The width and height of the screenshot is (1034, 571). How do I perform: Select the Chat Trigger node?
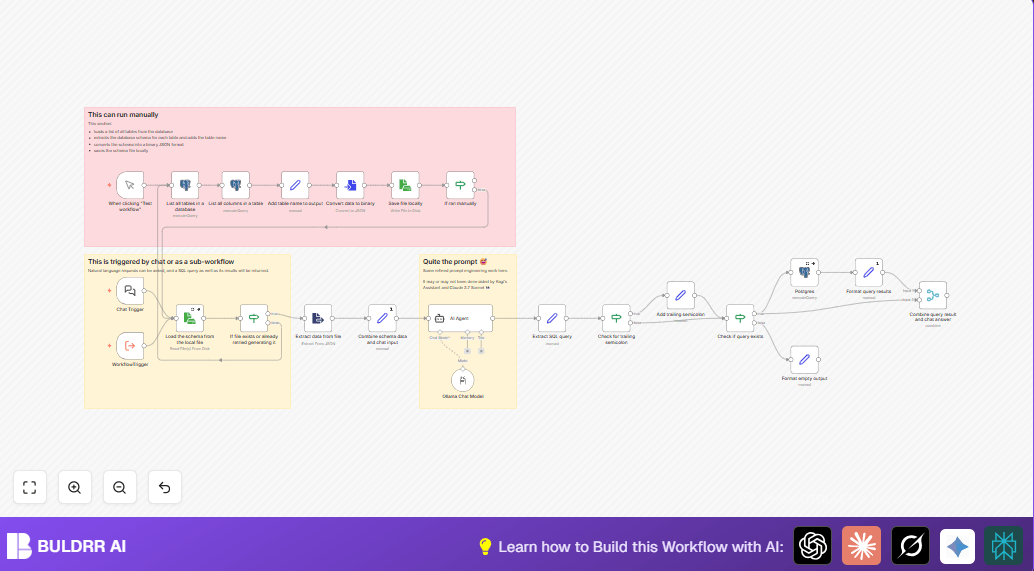(130, 291)
